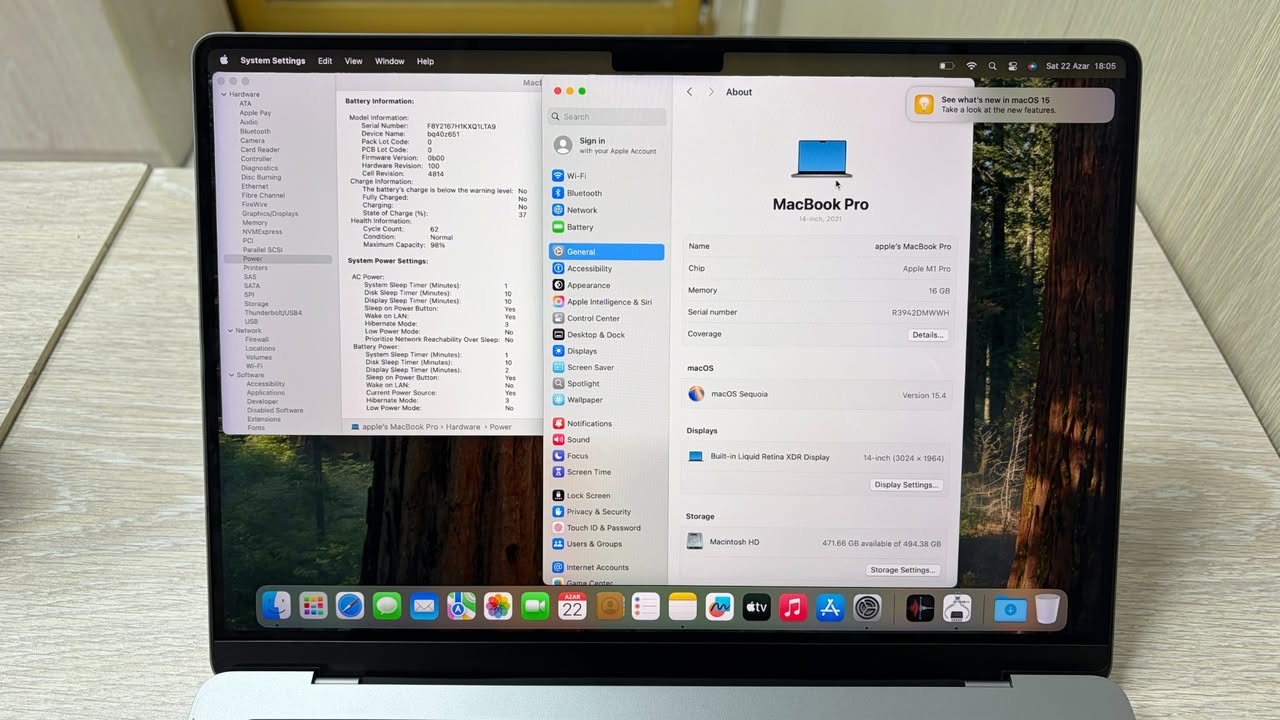
Task: Open Touch ID & Password settings
Action: pos(607,528)
